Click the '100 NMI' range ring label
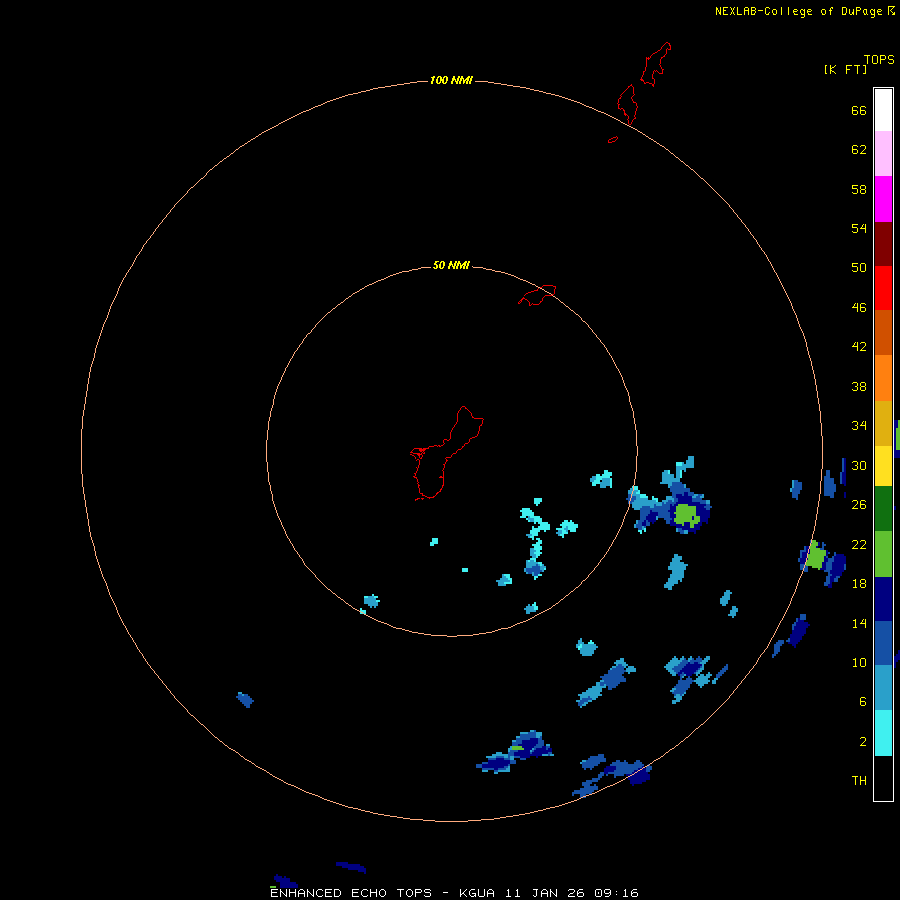 [x=451, y=80]
